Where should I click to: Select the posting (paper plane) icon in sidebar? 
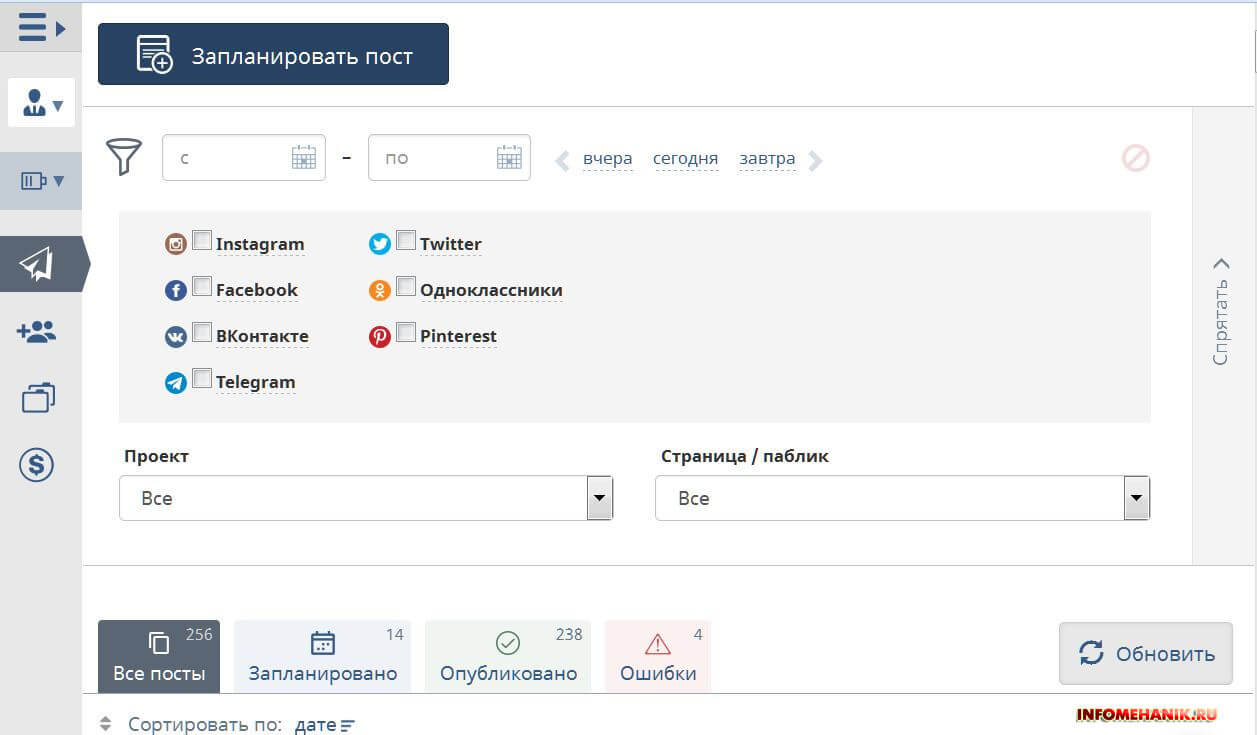tap(37, 265)
